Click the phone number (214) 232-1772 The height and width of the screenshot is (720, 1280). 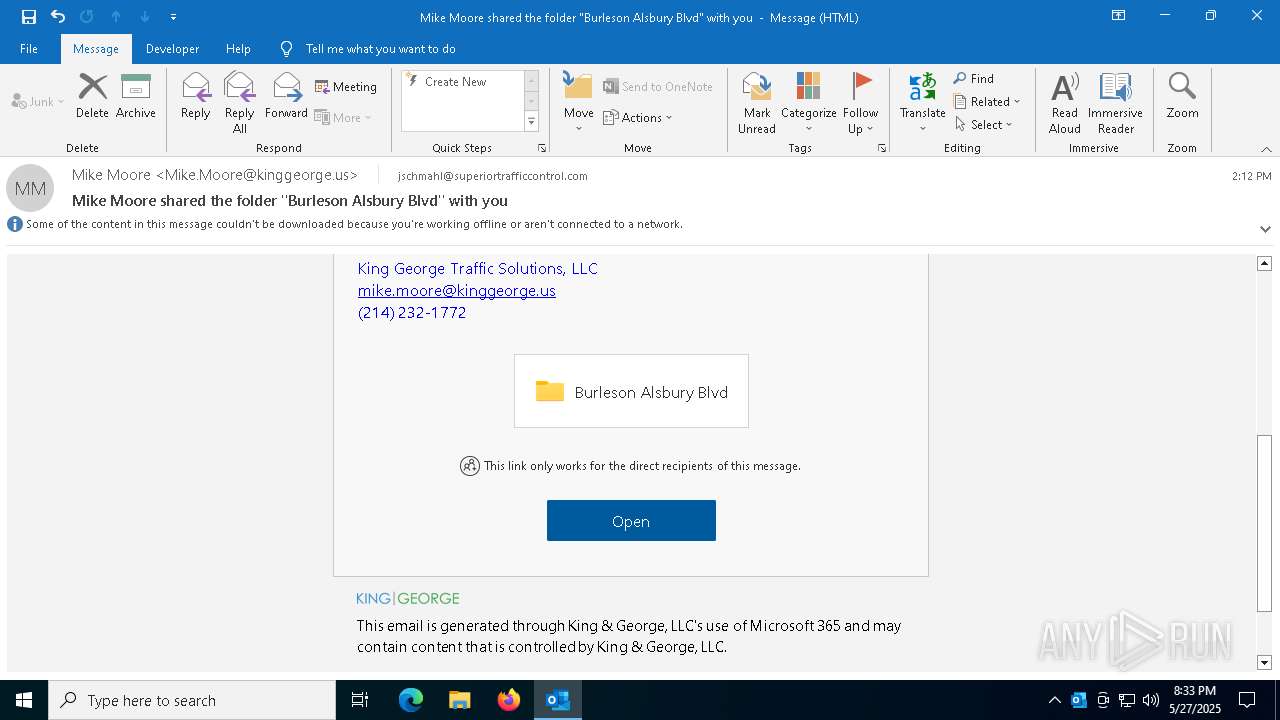coord(412,313)
